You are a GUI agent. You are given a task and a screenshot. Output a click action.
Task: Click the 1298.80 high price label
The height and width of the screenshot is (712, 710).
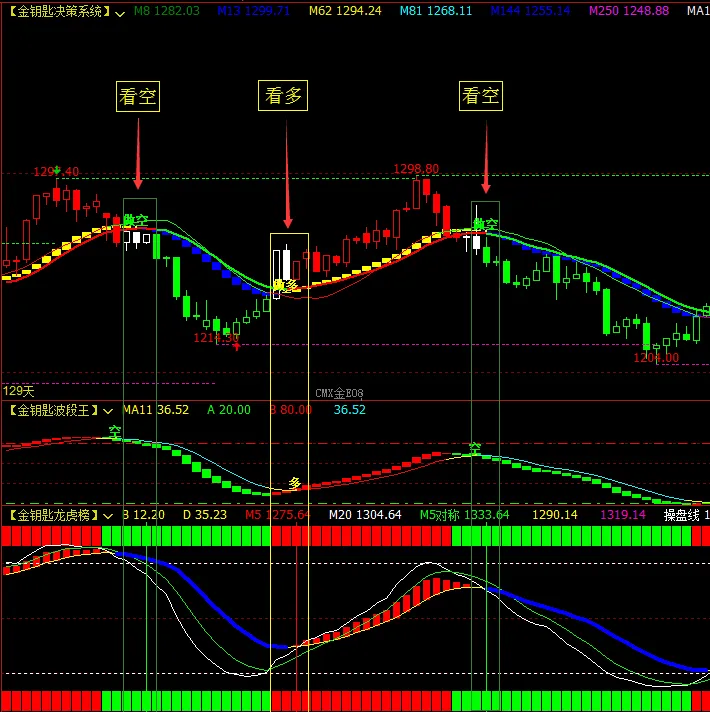[416, 169]
